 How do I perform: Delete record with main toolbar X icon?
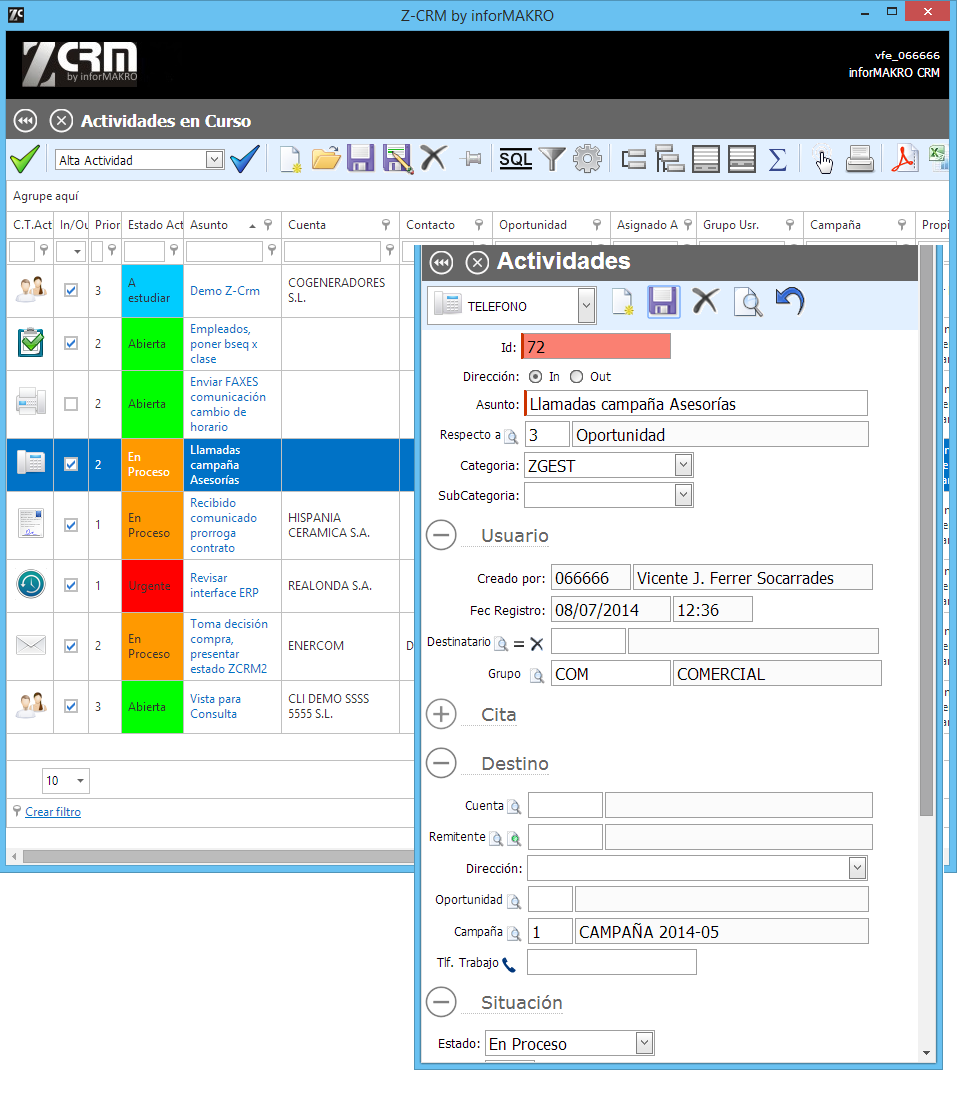pyautogui.click(x=433, y=159)
